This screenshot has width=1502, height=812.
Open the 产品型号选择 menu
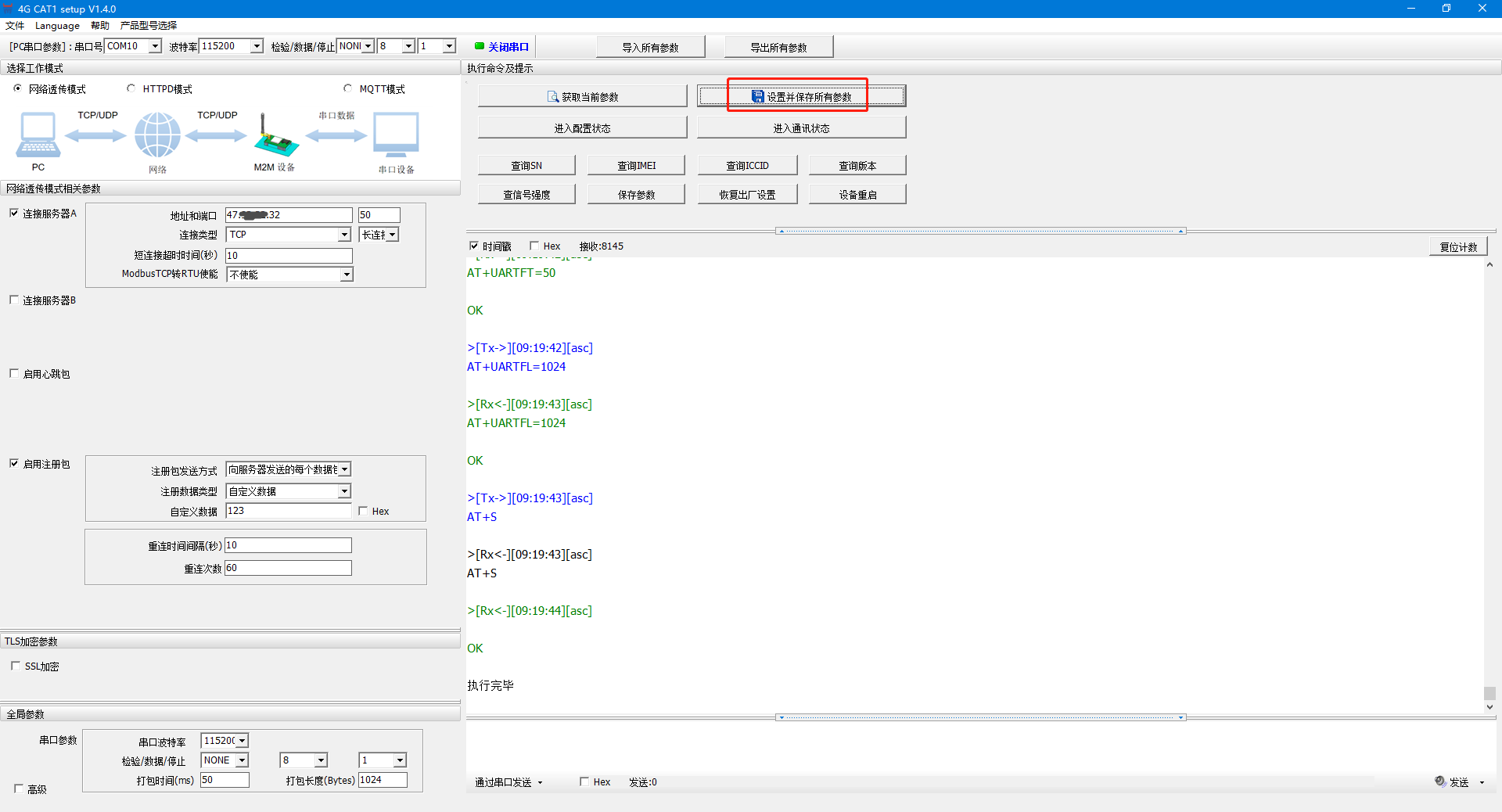click(148, 25)
